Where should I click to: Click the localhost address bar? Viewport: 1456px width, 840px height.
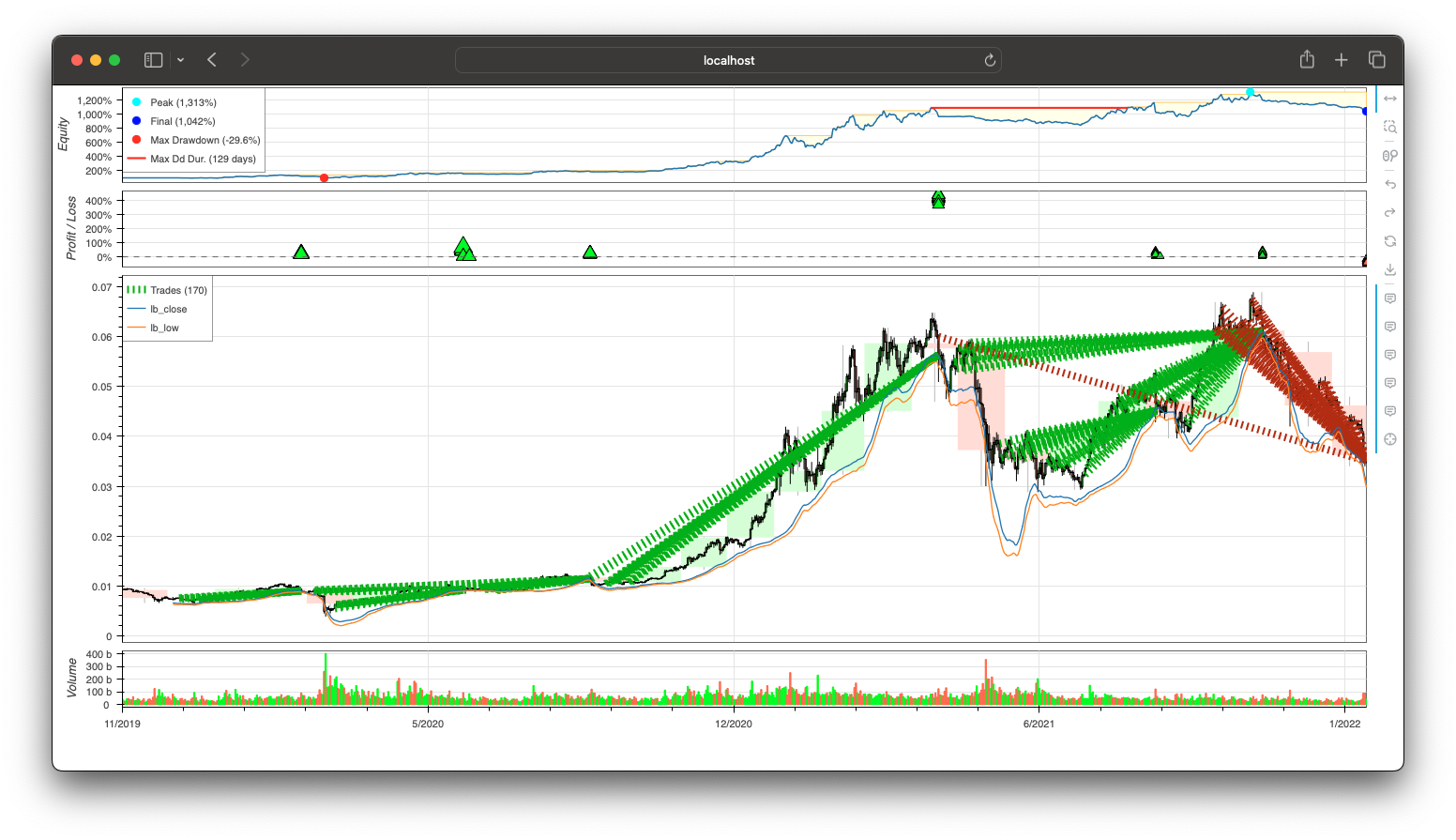[x=728, y=60]
